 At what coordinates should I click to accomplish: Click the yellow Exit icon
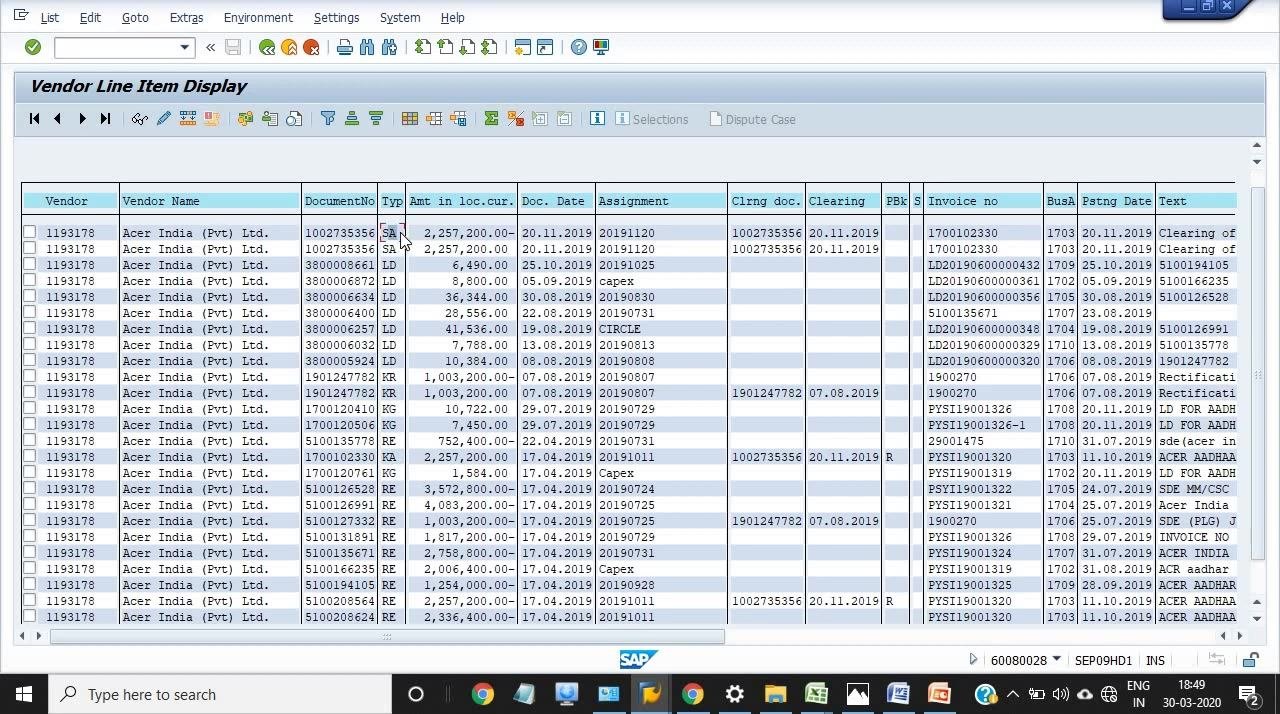289,47
